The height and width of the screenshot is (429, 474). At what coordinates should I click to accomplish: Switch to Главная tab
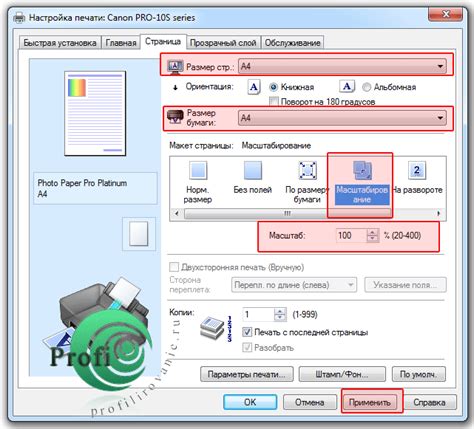[121, 43]
